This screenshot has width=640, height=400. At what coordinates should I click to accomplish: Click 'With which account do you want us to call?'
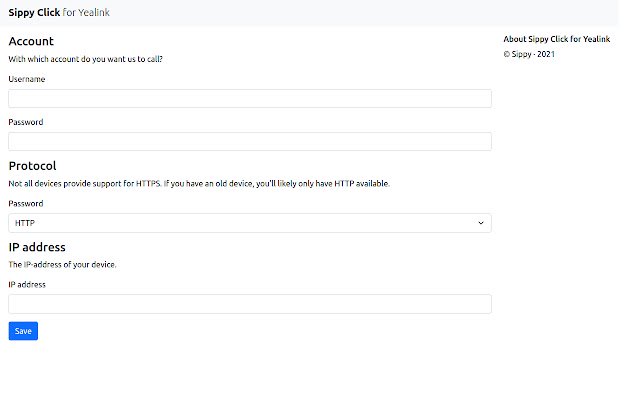(85, 59)
